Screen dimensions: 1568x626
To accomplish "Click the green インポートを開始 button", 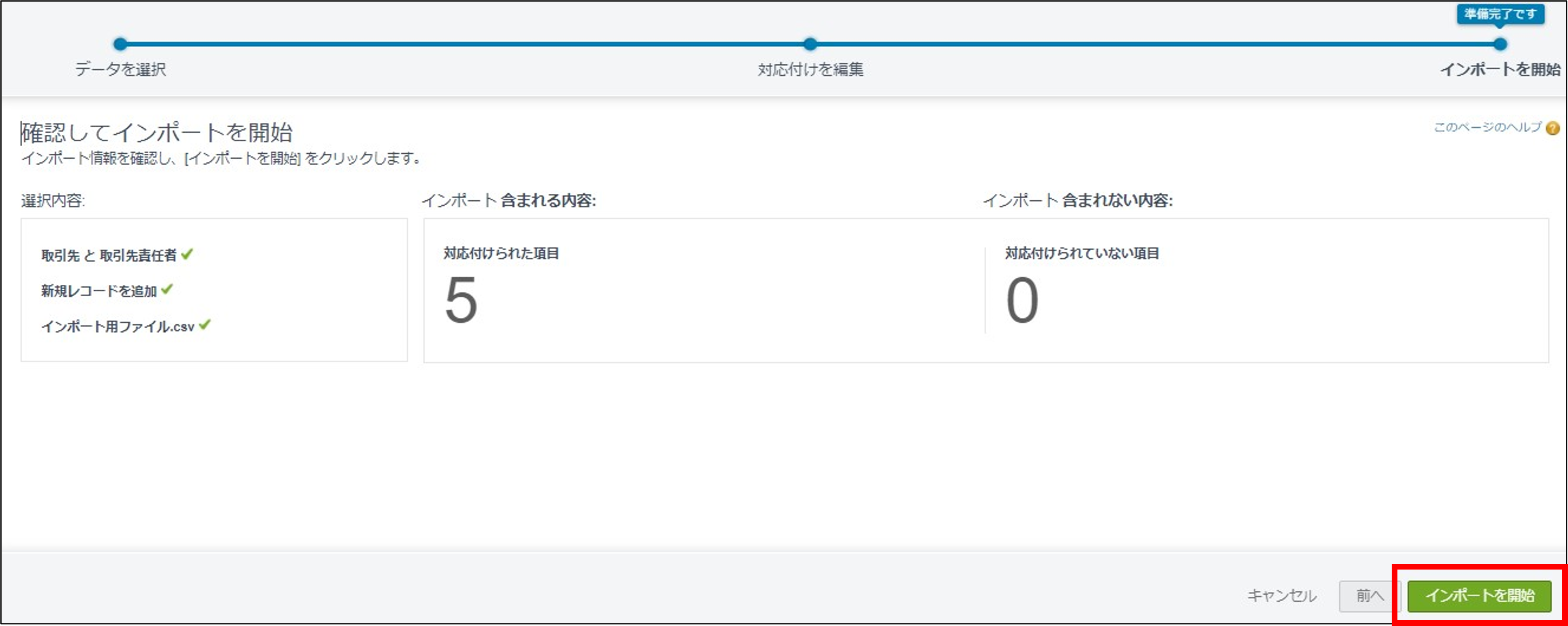I will [1479, 596].
